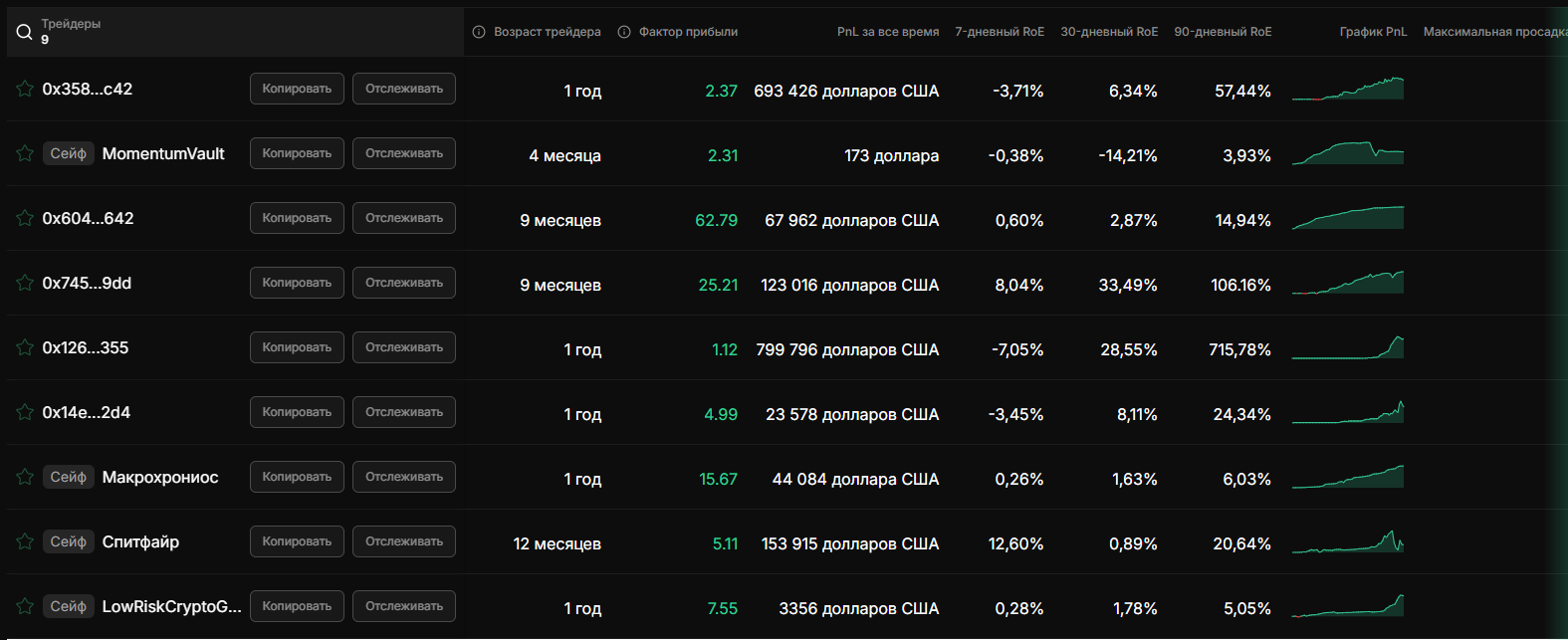Click star icon for 0x14e...2d4
1568x640 pixels.
(25, 412)
